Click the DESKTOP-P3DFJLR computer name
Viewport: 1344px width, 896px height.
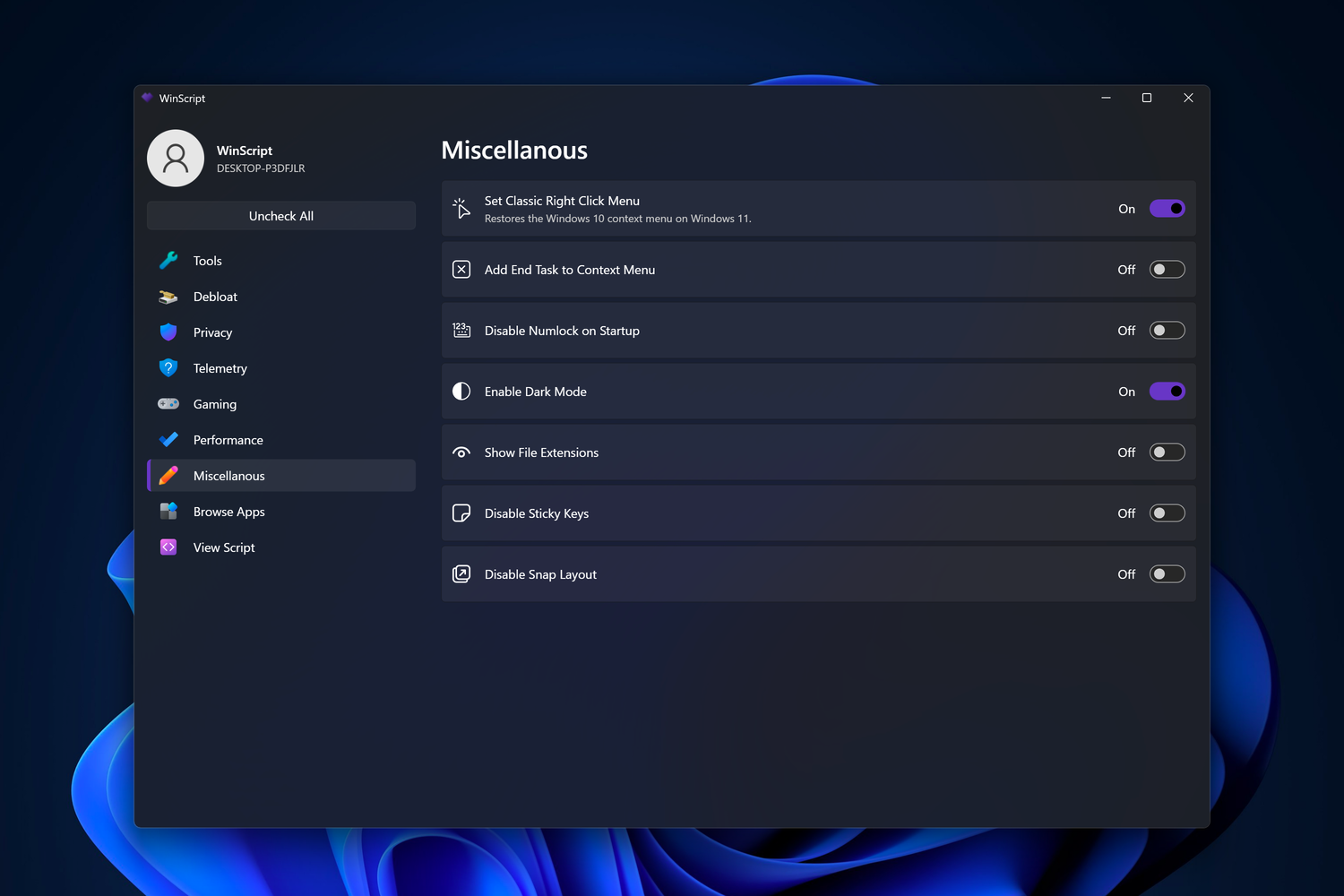click(261, 168)
